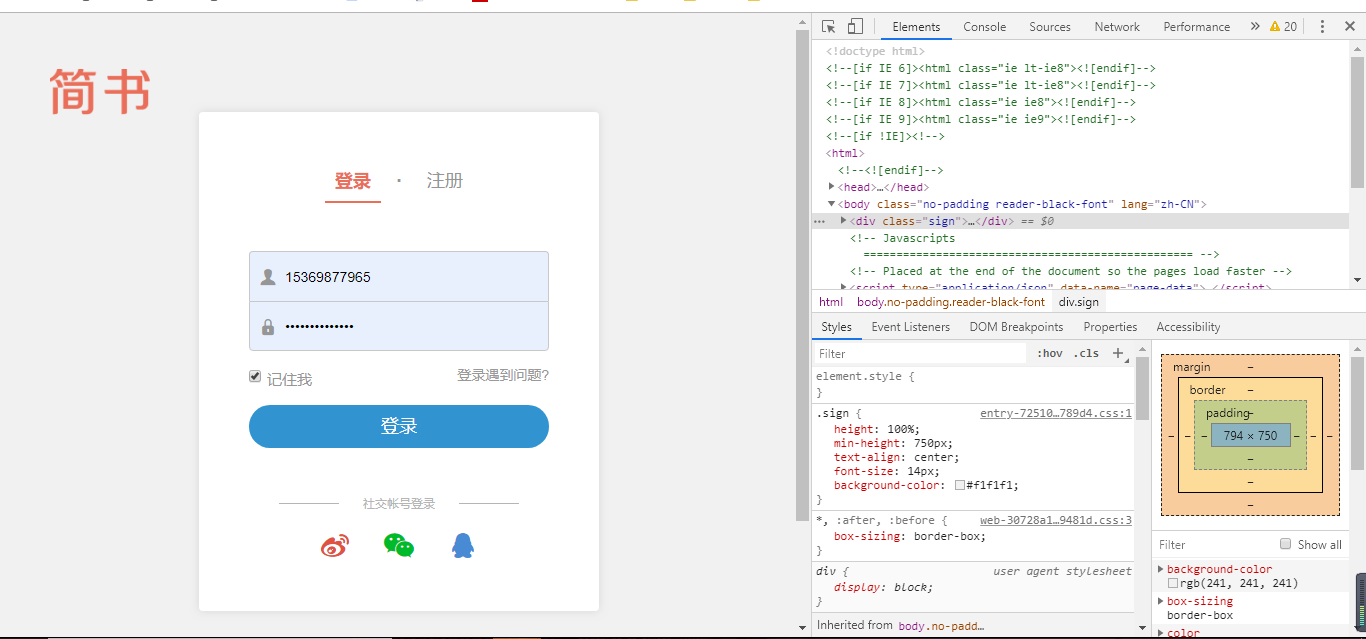Viewport: 1366px width, 639px height.
Task: Open web-30728a1…9481d.css:3 source link
Action: point(1056,520)
